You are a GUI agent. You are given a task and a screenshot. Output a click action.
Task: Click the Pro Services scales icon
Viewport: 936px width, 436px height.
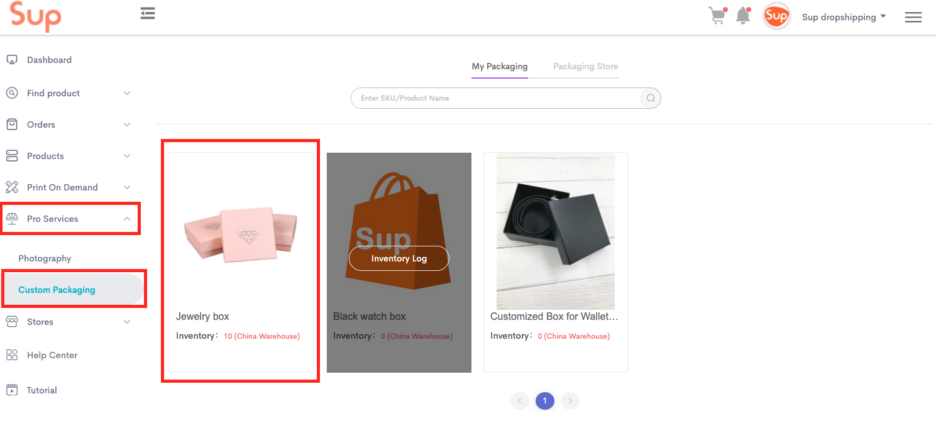(11, 219)
